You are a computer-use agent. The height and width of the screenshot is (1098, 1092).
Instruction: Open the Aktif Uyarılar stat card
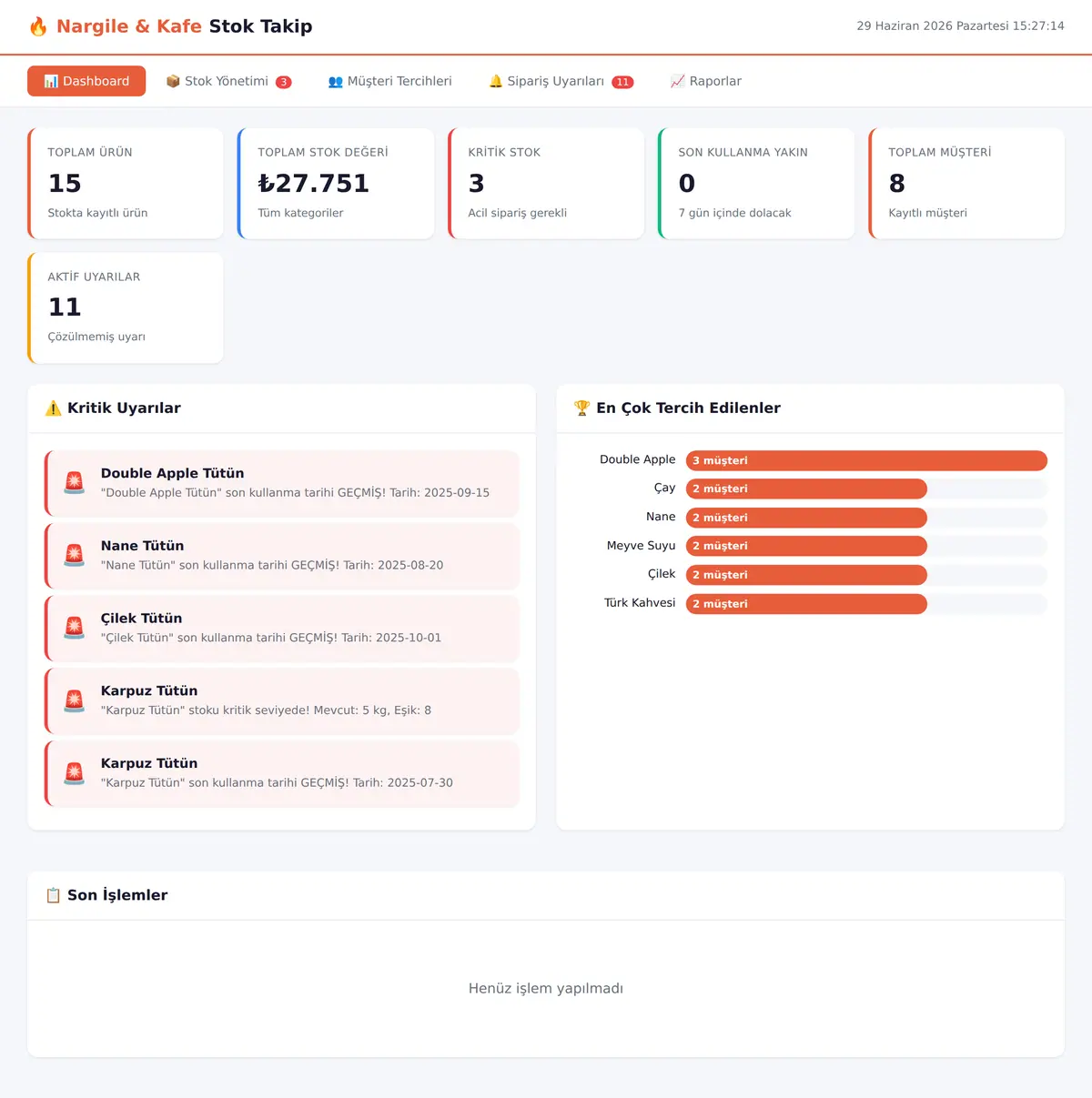[x=126, y=307]
